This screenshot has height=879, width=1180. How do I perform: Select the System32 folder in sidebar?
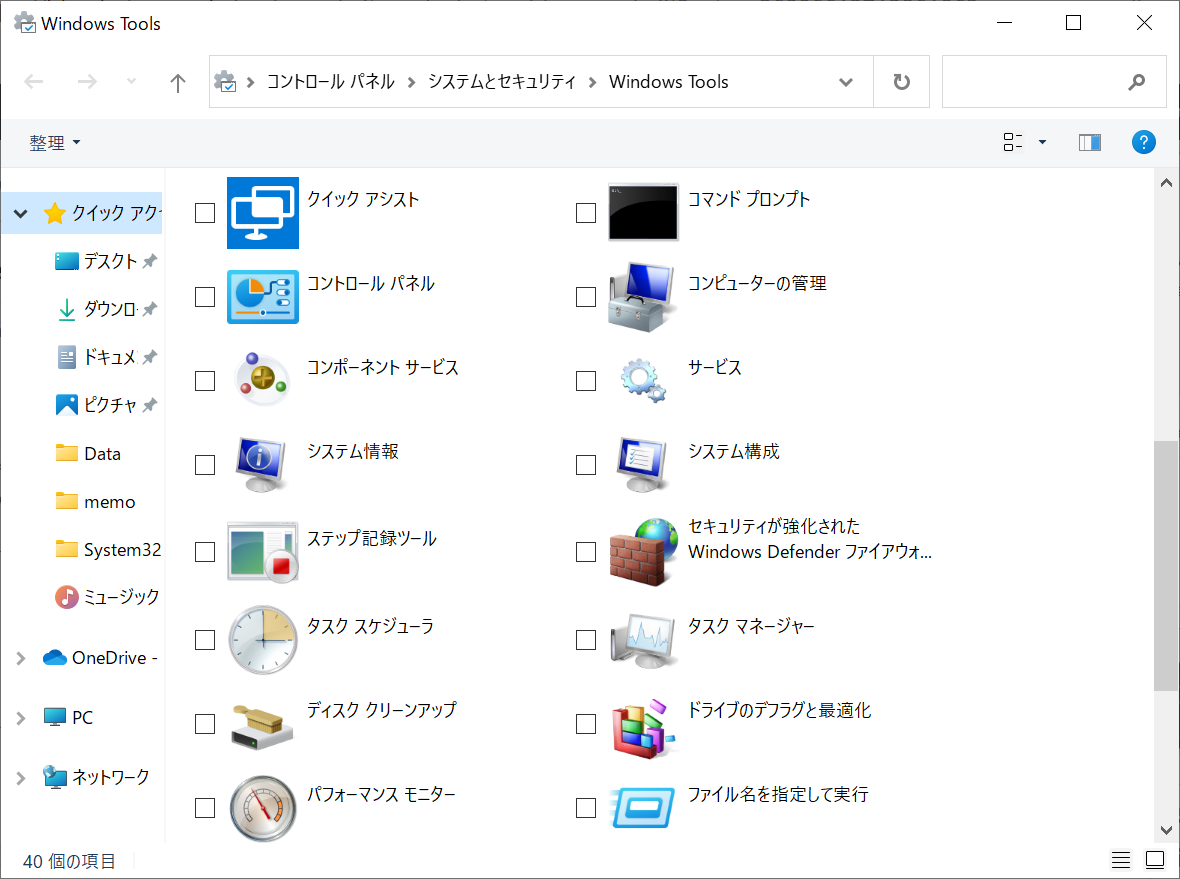coord(108,550)
